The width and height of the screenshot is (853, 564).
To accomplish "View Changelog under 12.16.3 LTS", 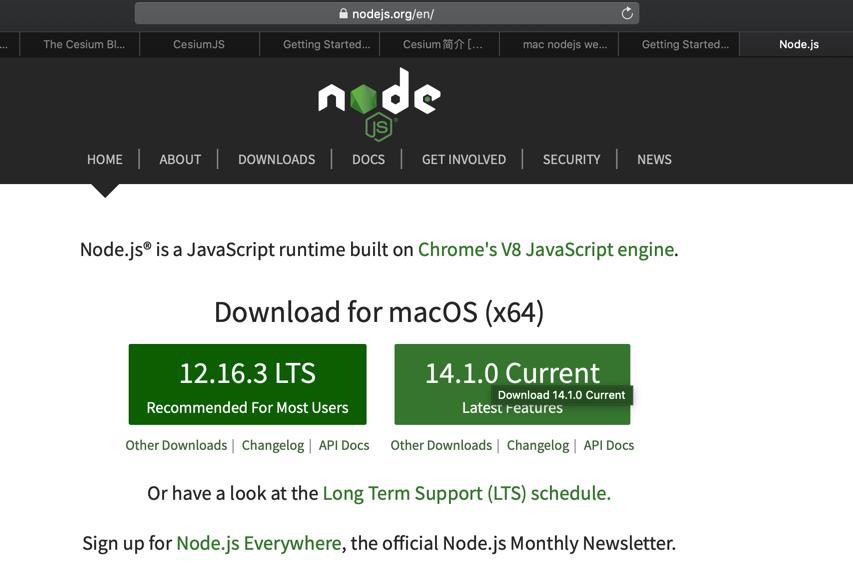I will 273,445.
